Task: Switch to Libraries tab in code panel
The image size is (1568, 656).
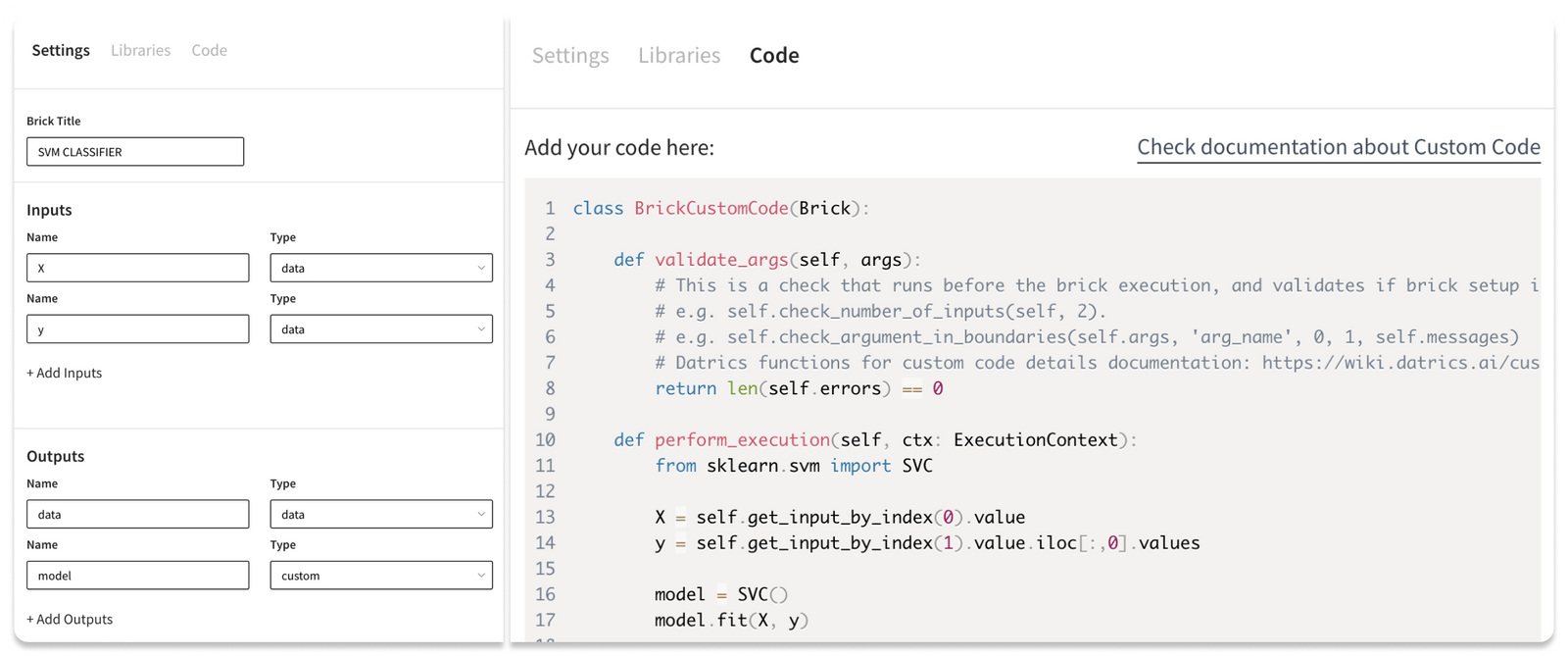Action: click(679, 56)
